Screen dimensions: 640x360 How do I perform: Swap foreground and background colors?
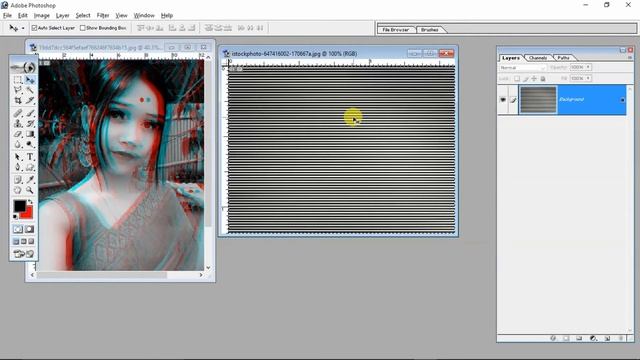click(x=30, y=202)
